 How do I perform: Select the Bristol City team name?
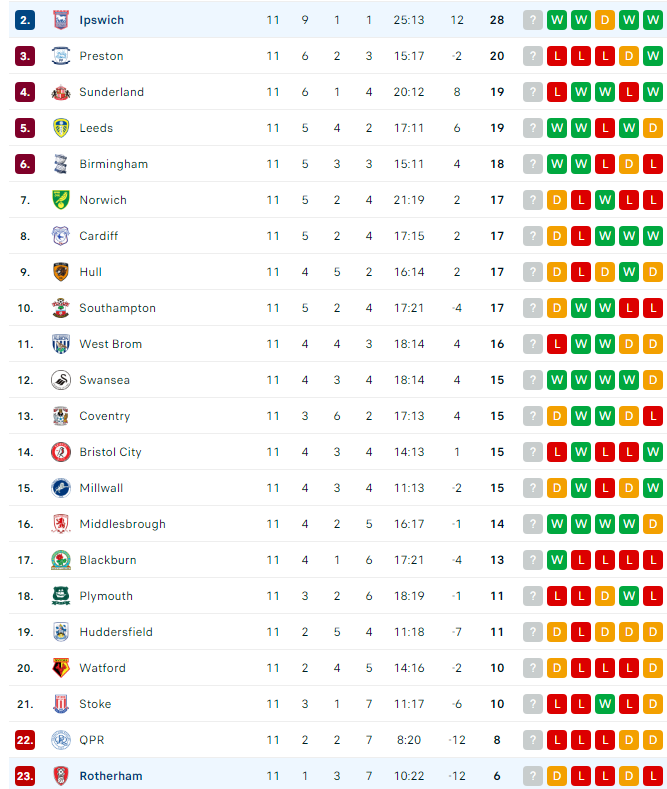coord(110,452)
